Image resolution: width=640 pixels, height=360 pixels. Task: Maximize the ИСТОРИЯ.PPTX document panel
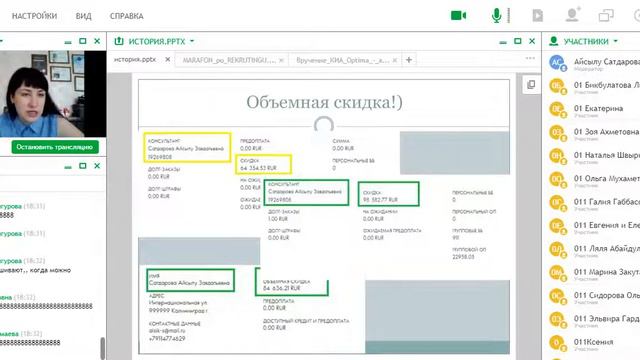tap(518, 41)
